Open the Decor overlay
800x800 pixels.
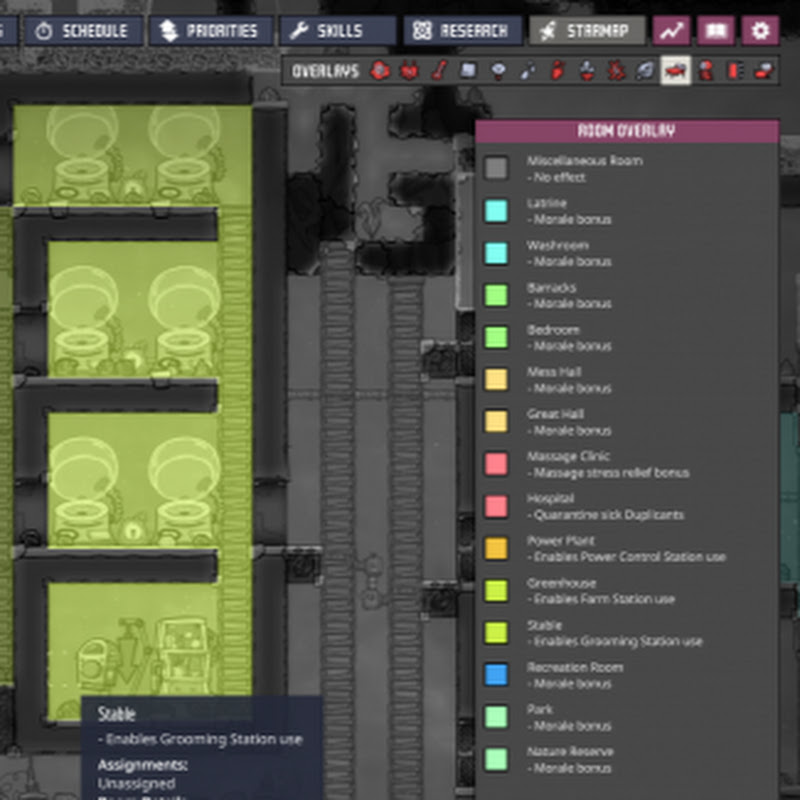(x=587, y=71)
